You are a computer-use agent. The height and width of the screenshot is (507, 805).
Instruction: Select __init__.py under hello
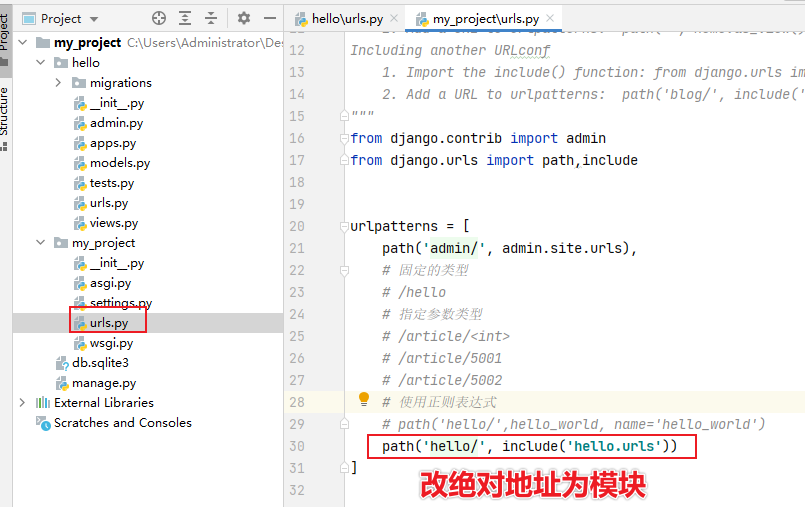click(x=117, y=103)
